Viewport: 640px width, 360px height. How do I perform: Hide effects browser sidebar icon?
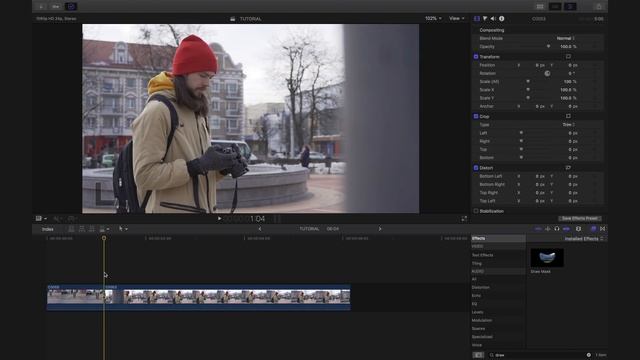(x=478, y=355)
